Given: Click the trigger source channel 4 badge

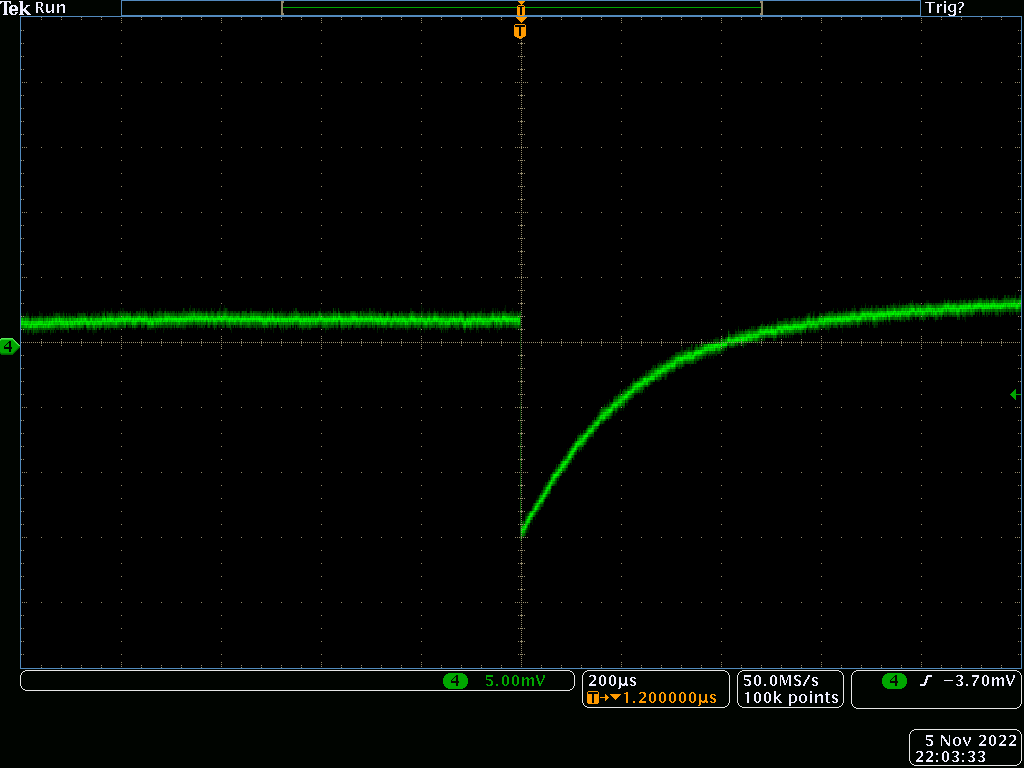Looking at the screenshot, I should [893, 681].
